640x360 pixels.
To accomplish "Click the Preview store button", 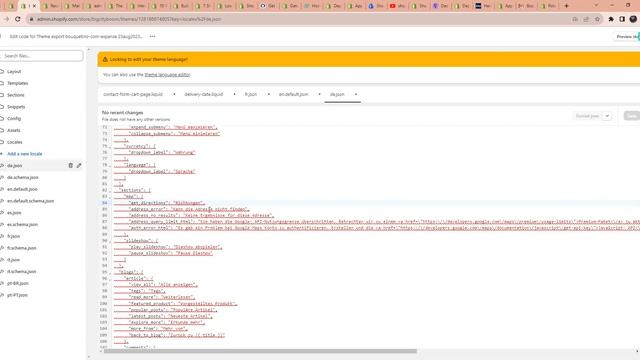I will click(x=627, y=37).
